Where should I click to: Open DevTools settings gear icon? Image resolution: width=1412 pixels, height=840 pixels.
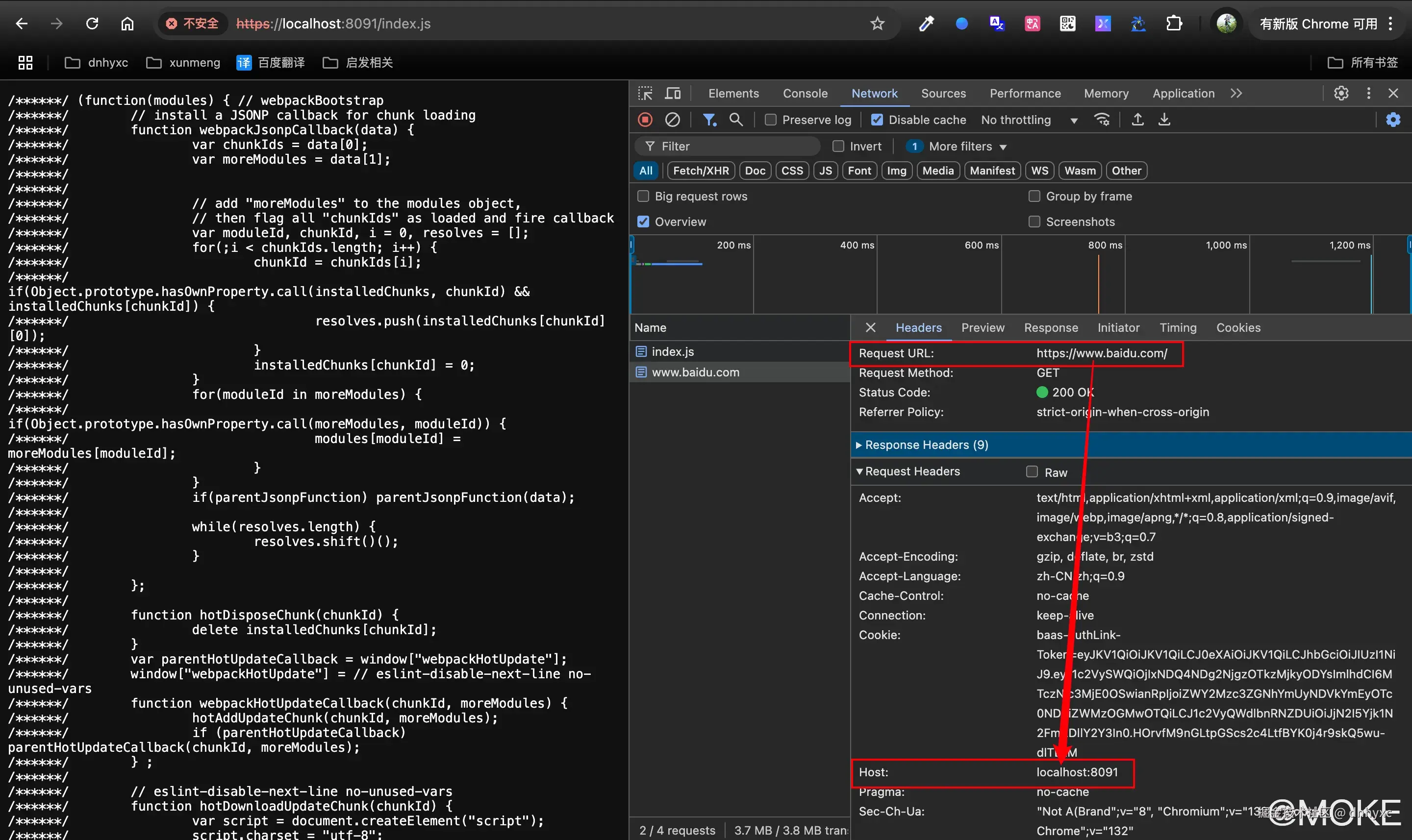point(1340,94)
